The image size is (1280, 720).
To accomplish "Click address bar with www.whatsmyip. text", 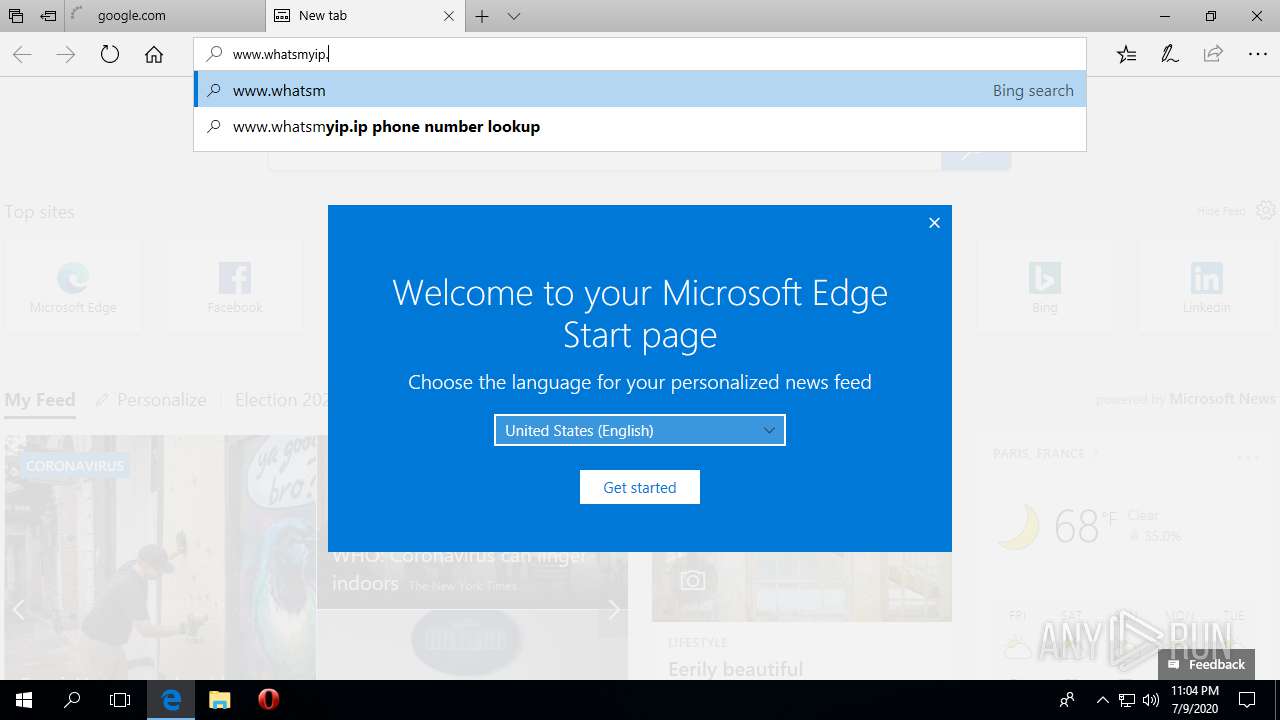I will pos(640,54).
